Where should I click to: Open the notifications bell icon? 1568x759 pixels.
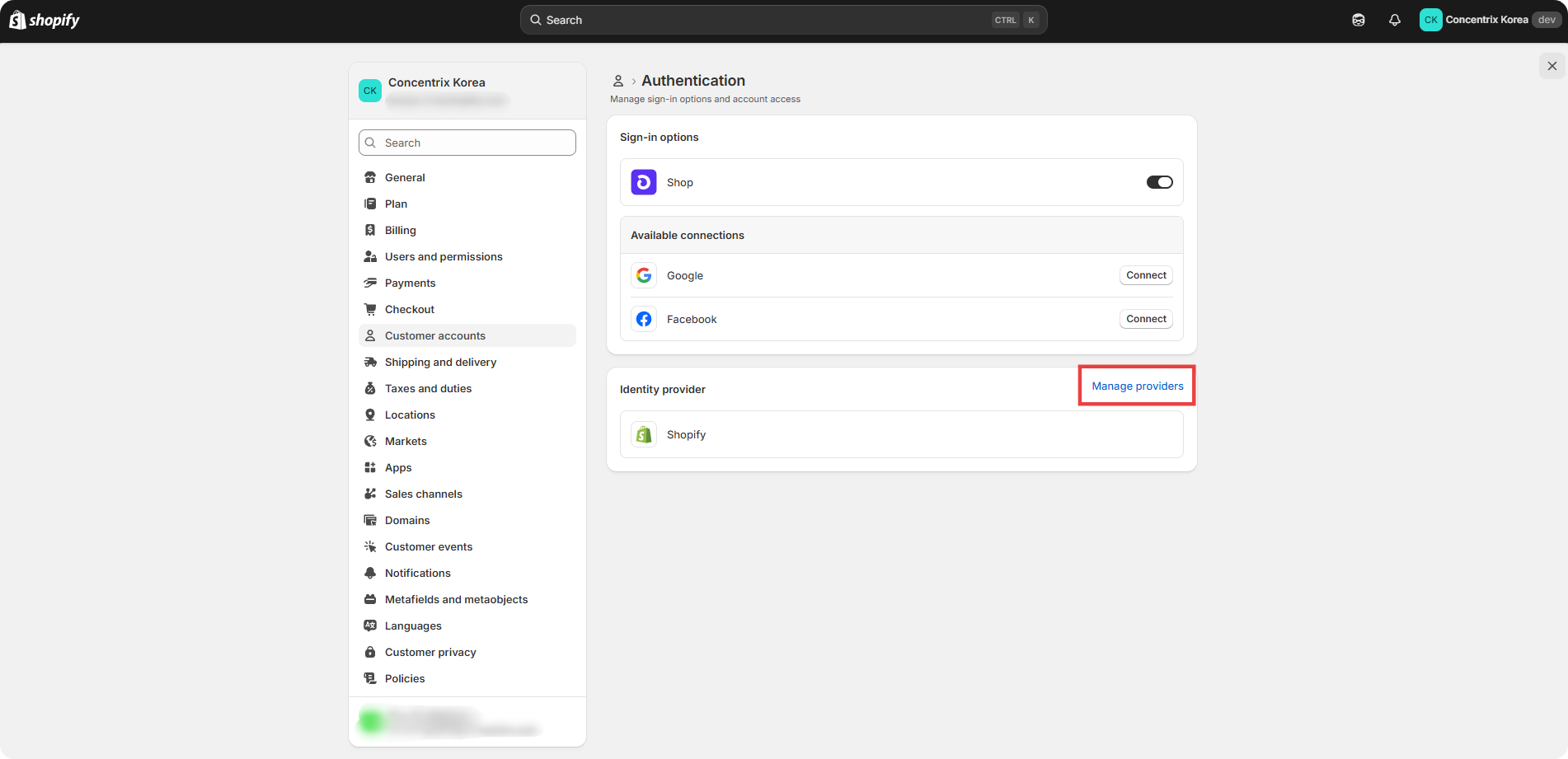(x=1395, y=20)
